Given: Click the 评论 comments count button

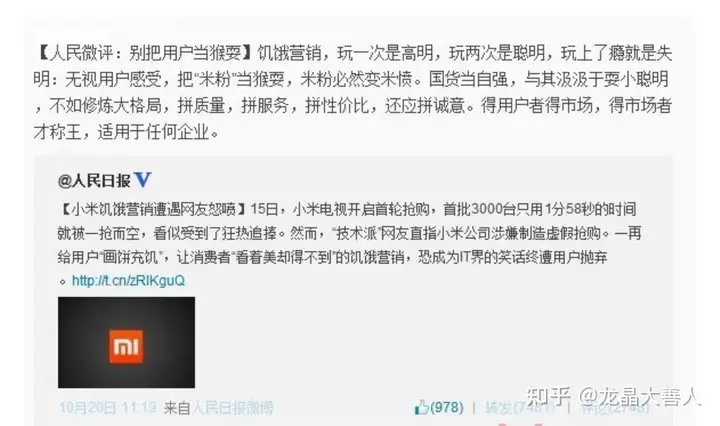Looking at the screenshot, I should (x=615, y=408).
